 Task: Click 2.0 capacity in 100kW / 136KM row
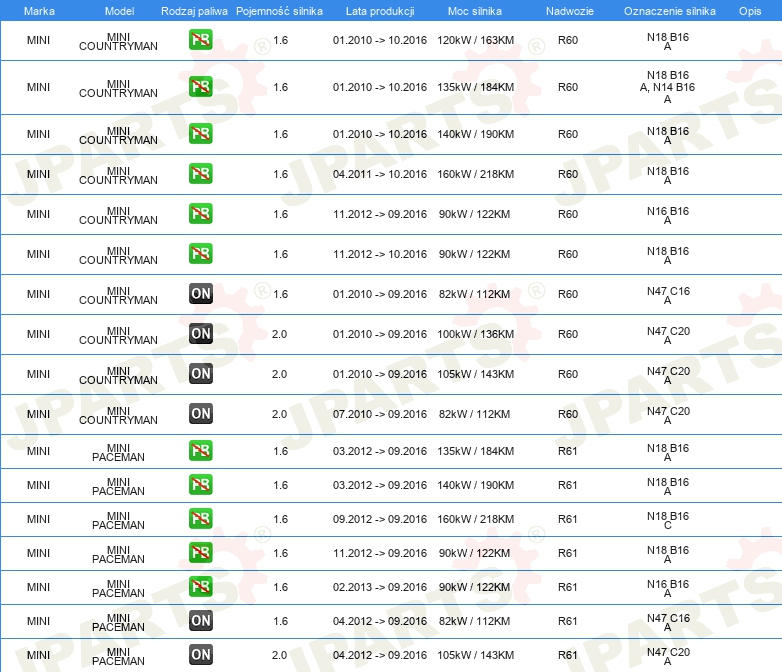pos(279,334)
